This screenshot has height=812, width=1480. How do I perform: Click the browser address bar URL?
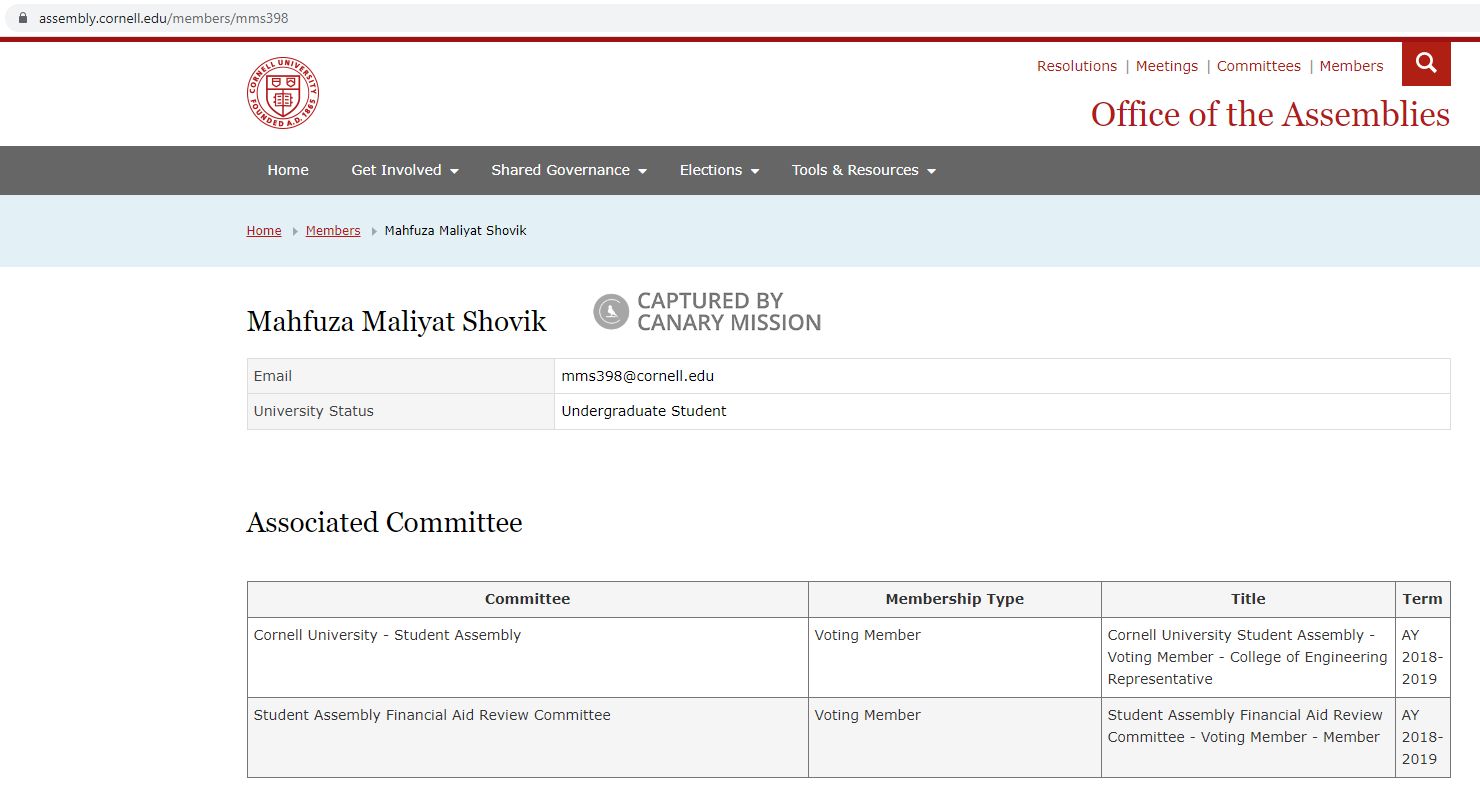pyautogui.click(x=164, y=18)
